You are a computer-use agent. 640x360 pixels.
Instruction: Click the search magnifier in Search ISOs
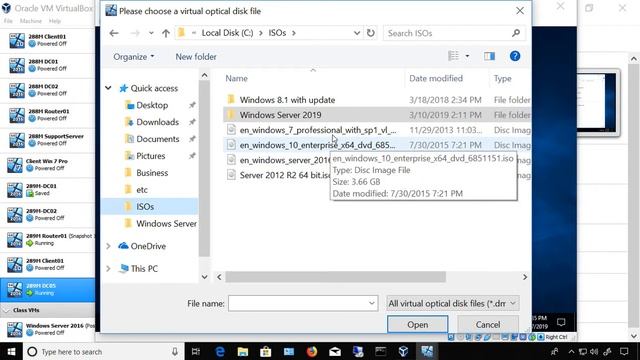pyautogui.click(x=516, y=33)
